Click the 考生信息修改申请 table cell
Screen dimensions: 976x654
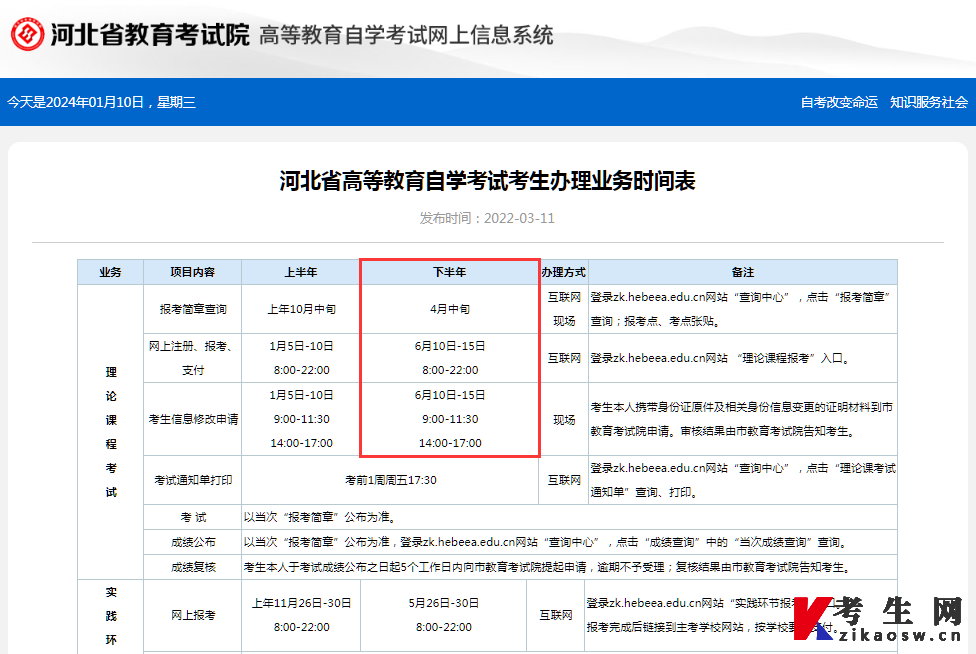pos(192,419)
